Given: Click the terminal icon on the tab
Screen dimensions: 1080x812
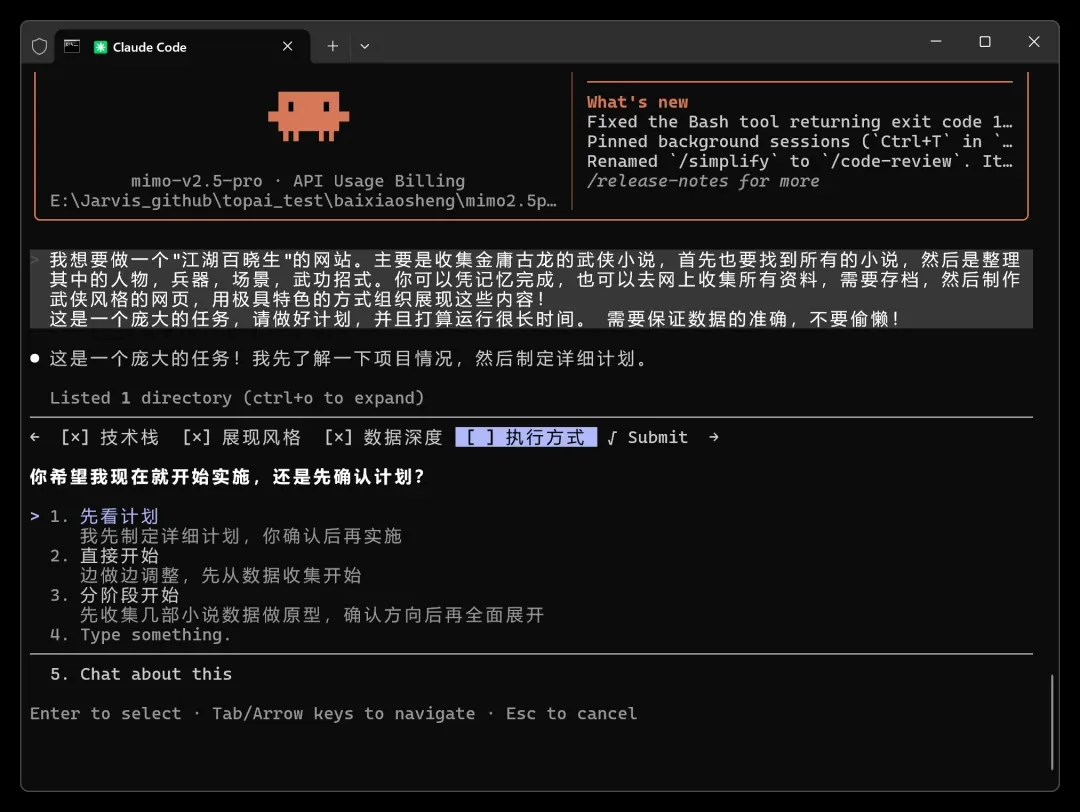Looking at the screenshot, I should click(x=72, y=46).
